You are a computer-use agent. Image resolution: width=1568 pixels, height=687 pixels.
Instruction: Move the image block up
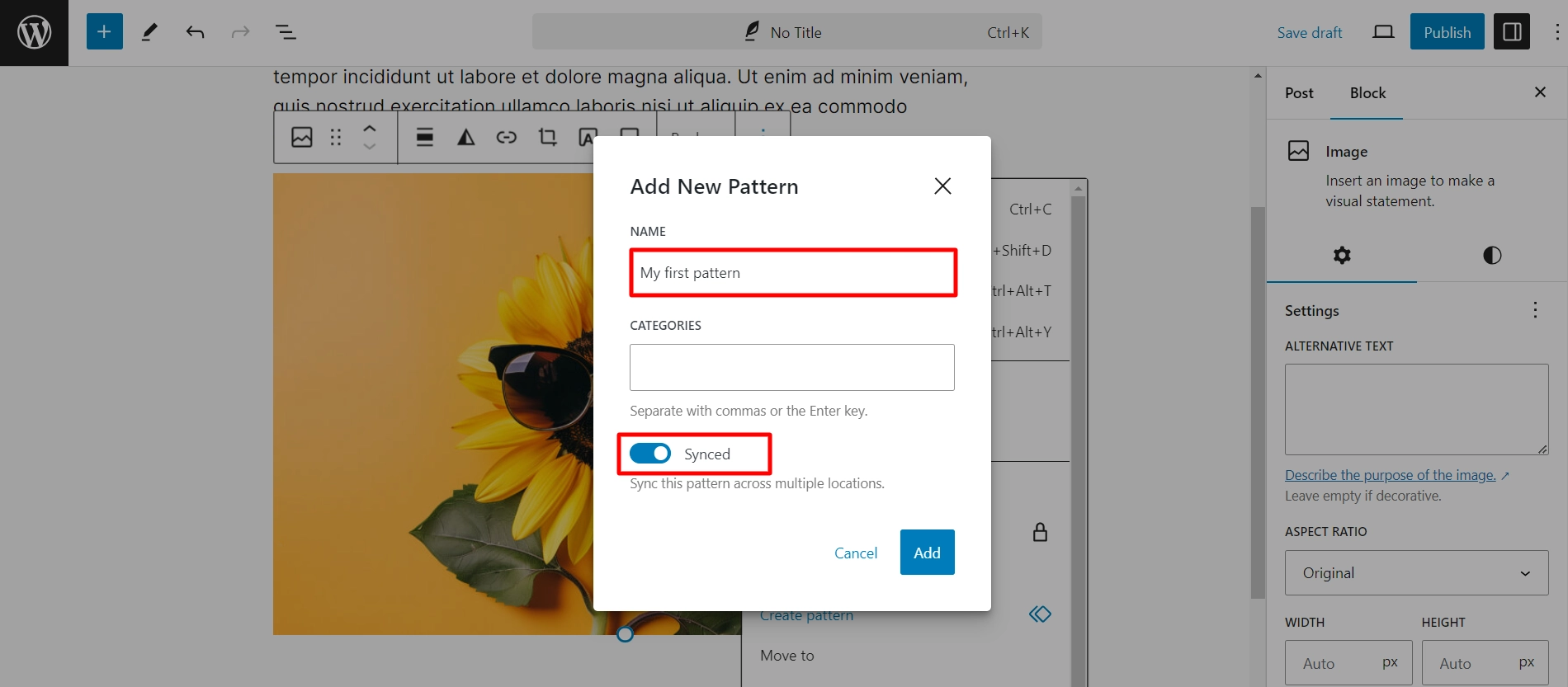370,128
